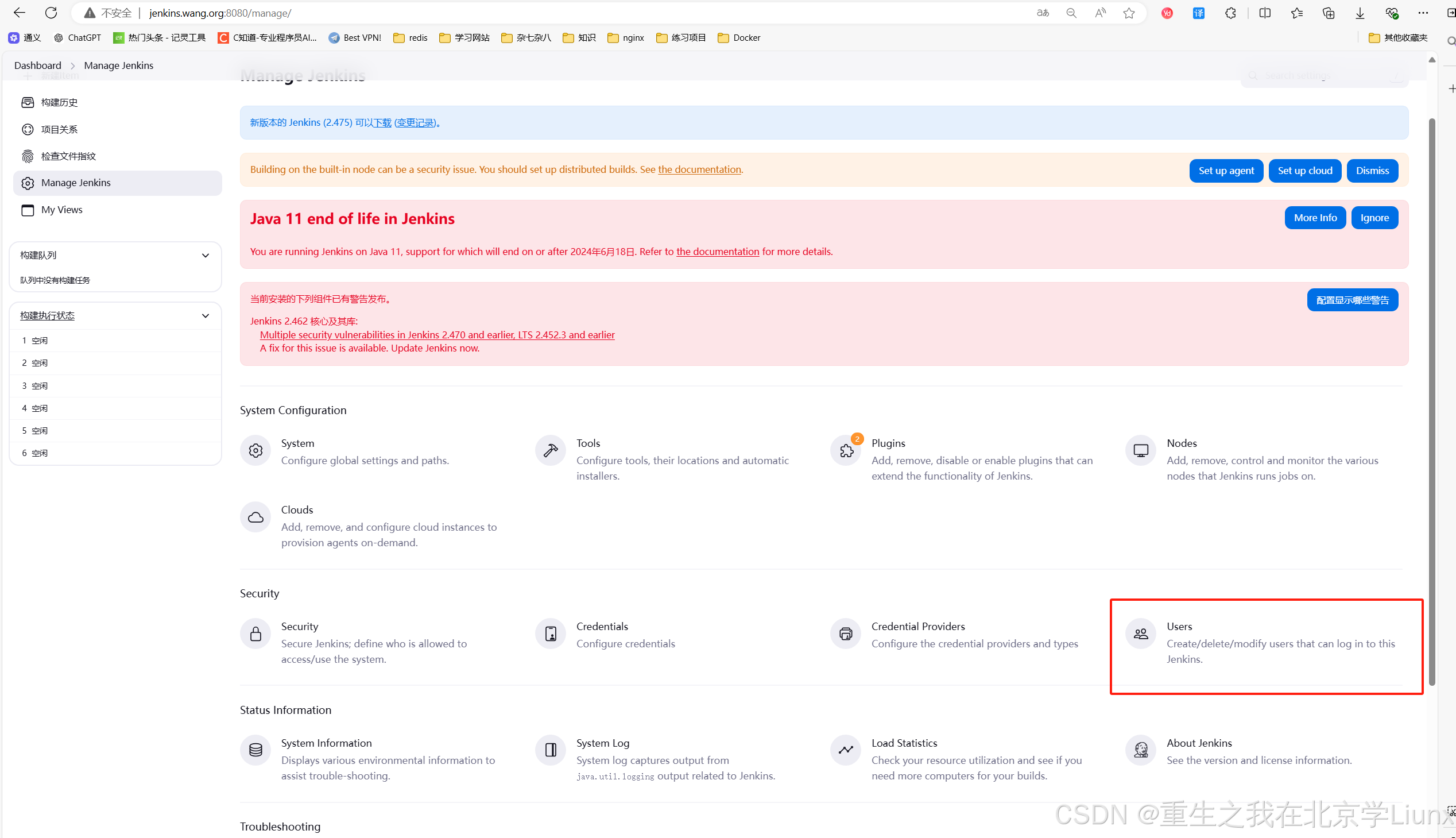This screenshot has height=838, width=1456.
Task: Open ChatGPT bookmark
Action: (x=77, y=38)
